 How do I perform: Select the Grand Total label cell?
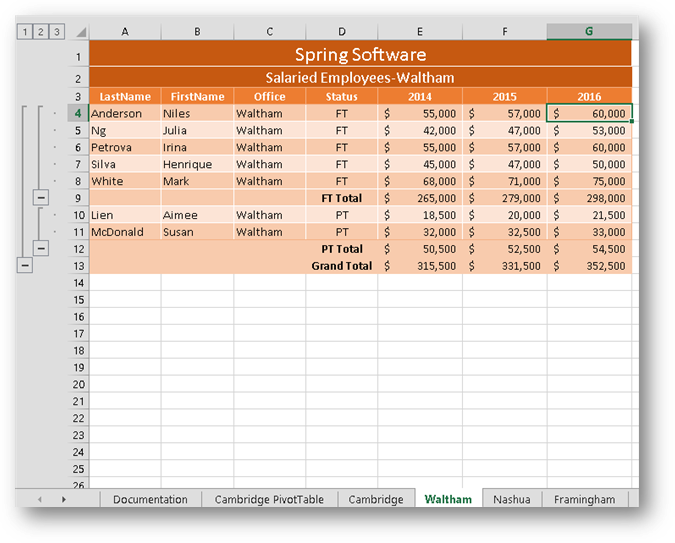341,266
